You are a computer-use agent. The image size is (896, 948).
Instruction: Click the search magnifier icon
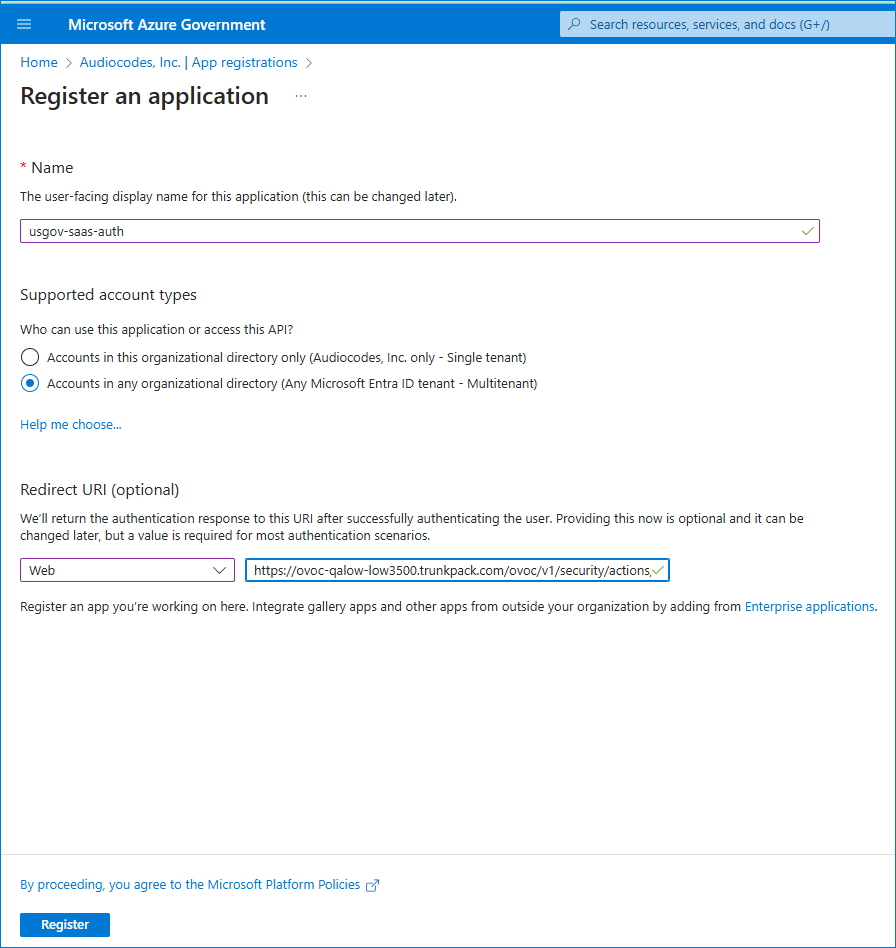(x=574, y=24)
